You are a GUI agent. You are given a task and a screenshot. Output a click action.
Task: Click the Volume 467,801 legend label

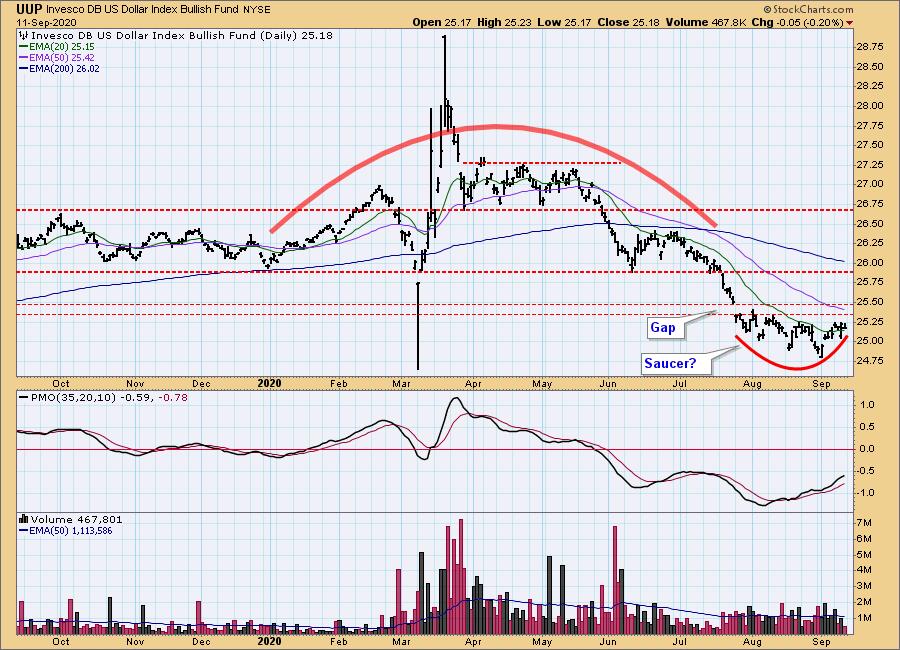tap(76, 520)
